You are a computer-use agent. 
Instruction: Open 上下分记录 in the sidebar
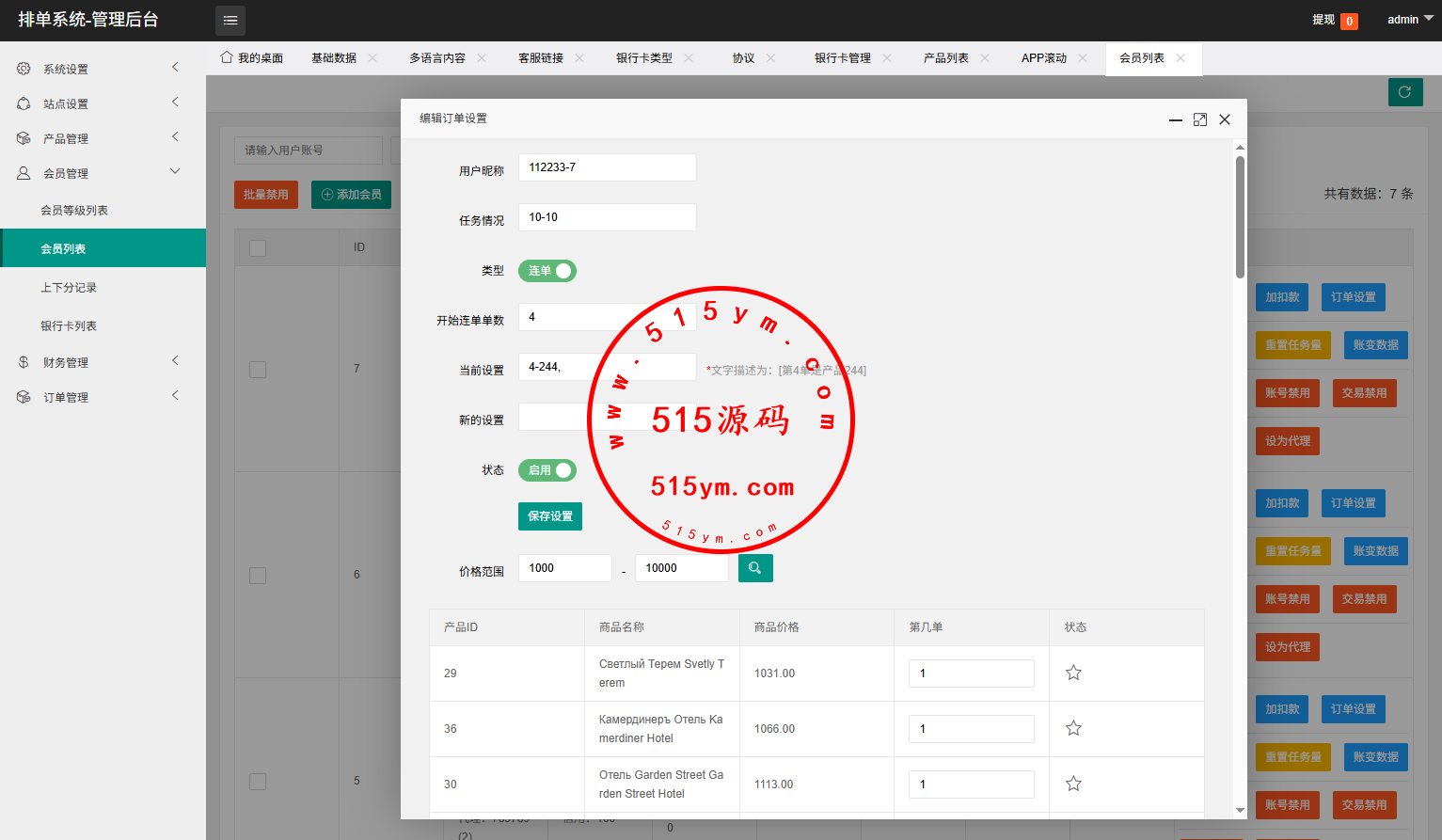(69, 288)
